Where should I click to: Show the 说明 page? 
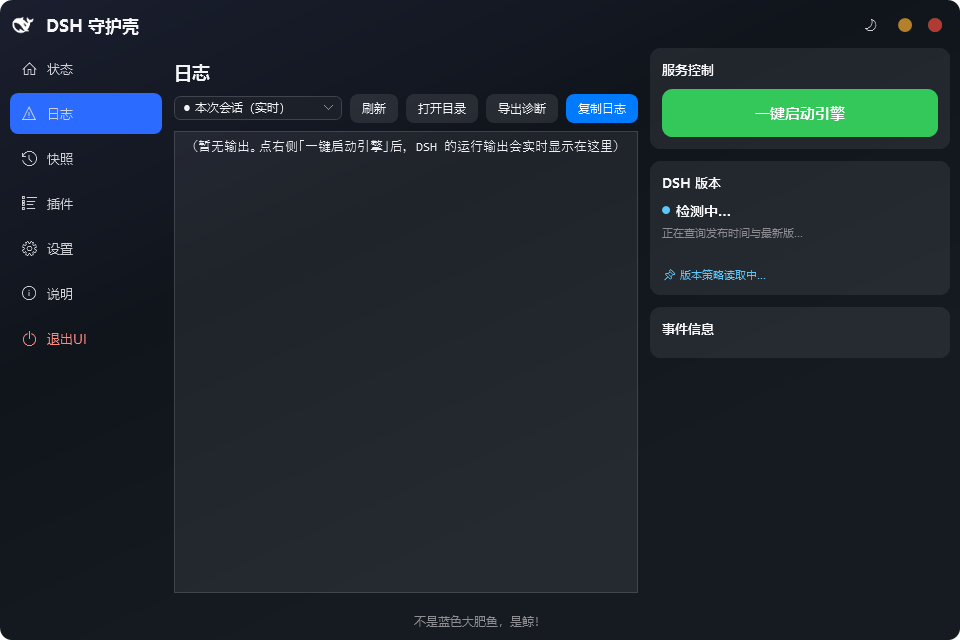point(86,293)
